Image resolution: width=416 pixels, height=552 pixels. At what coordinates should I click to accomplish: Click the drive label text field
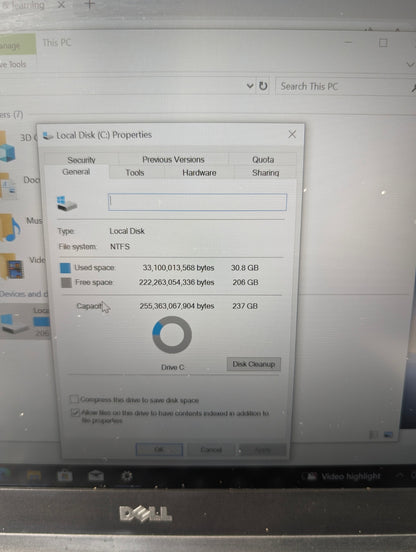click(197, 202)
